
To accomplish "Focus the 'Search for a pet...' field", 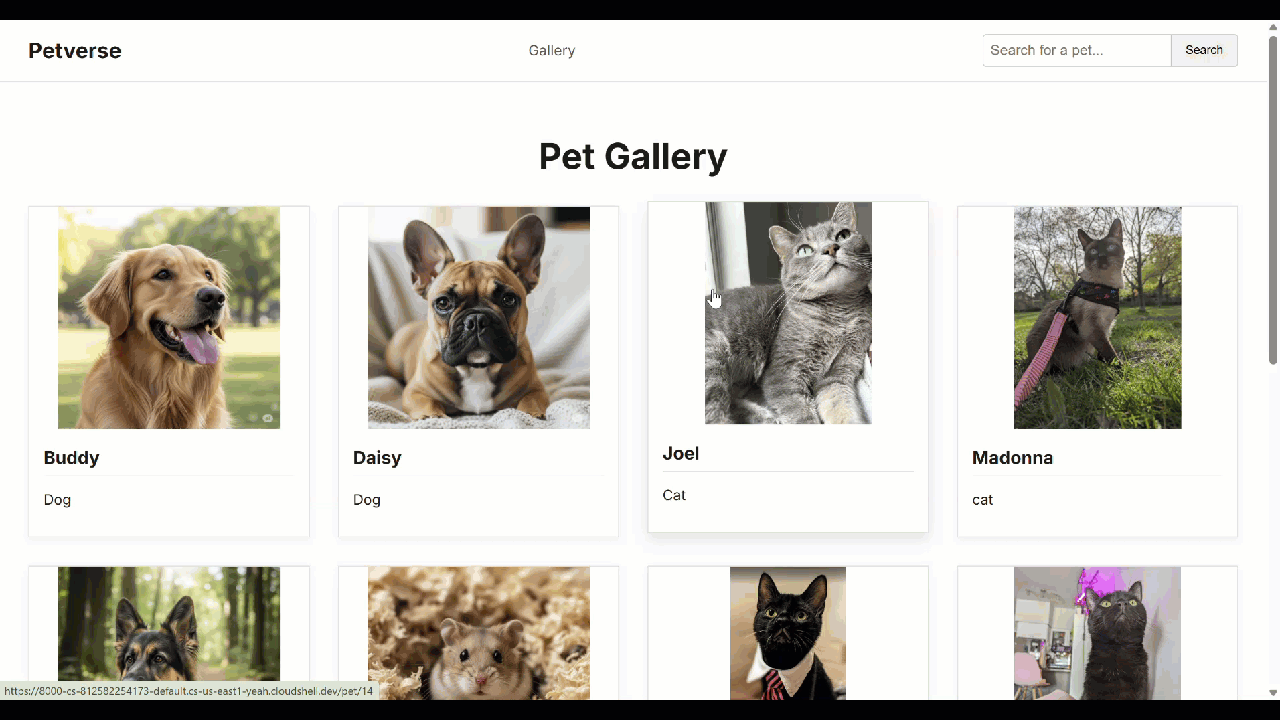I will click(1077, 50).
